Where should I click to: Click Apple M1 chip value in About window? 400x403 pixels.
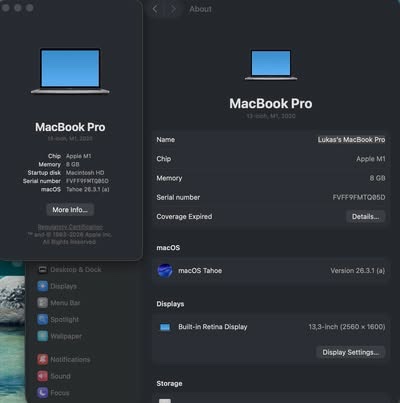coord(78,156)
